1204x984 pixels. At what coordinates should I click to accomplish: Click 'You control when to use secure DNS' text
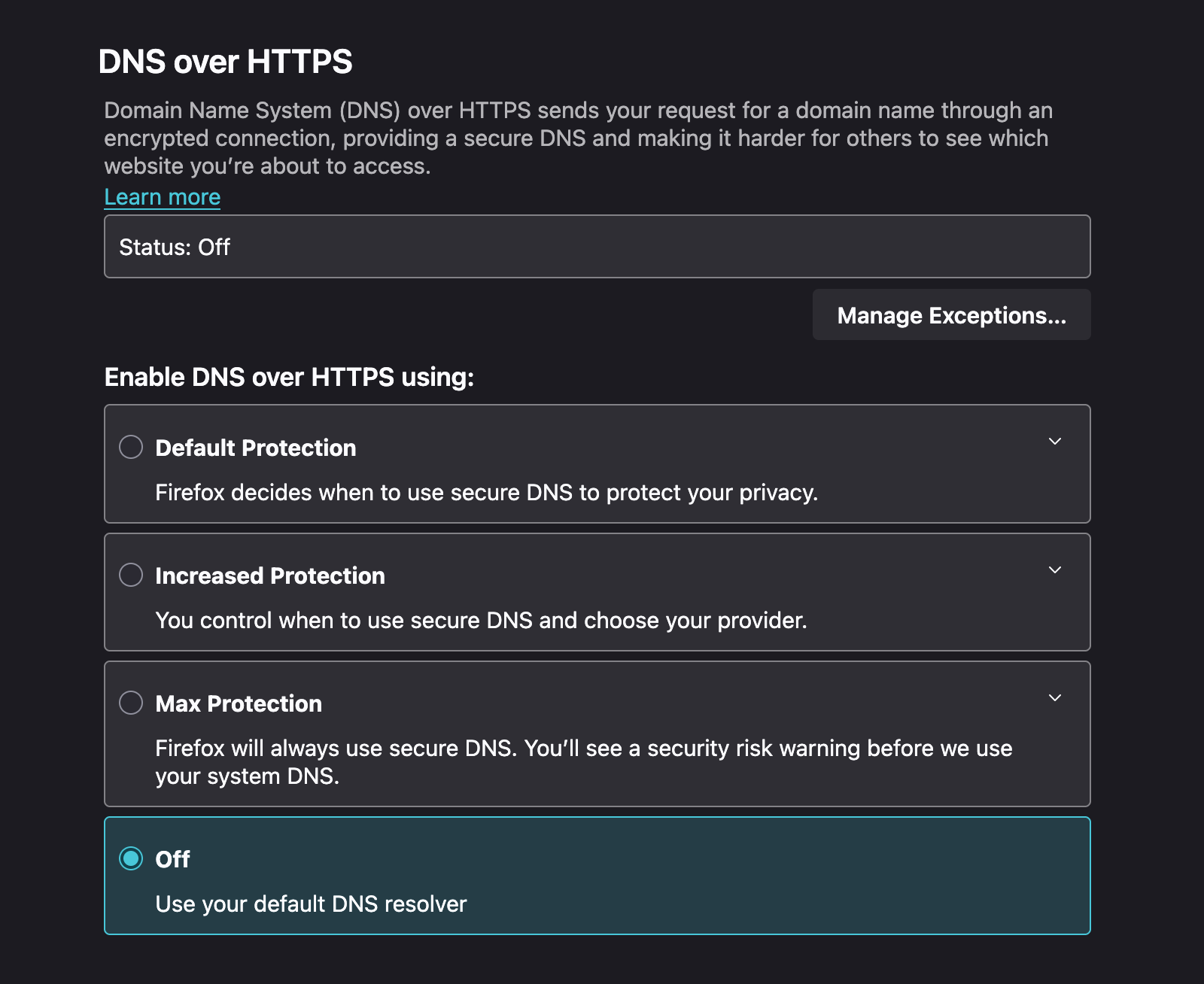(481, 621)
